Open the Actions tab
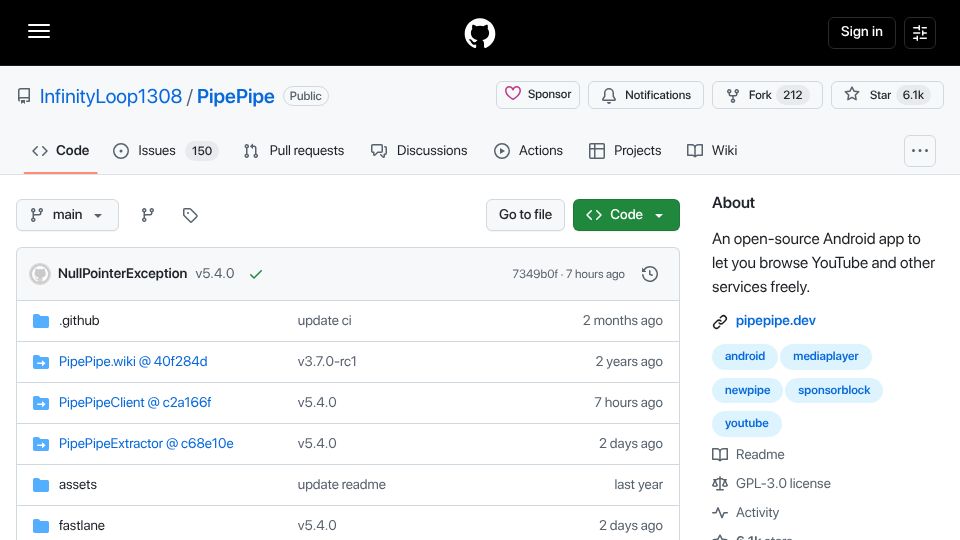 tap(528, 151)
